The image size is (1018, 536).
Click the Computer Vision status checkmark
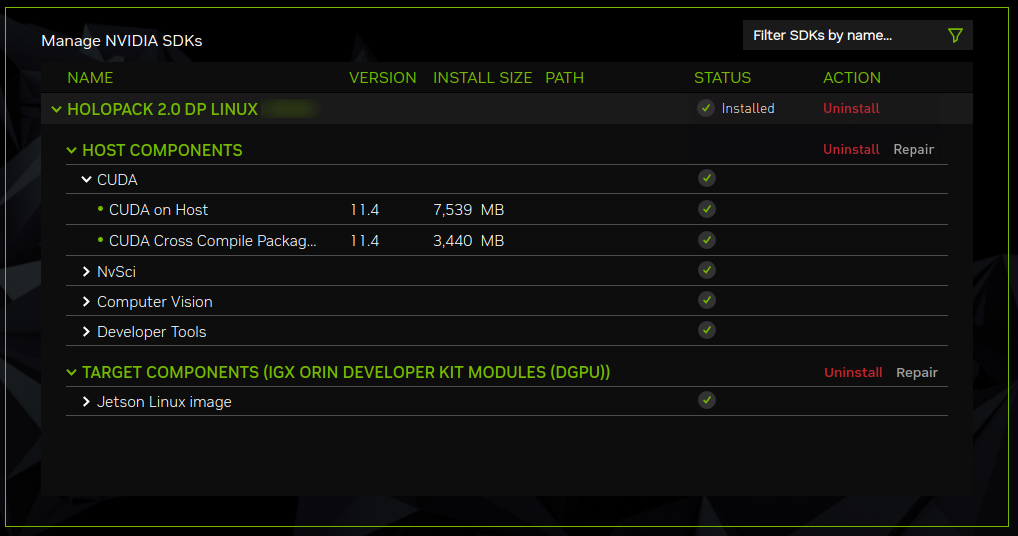707,300
